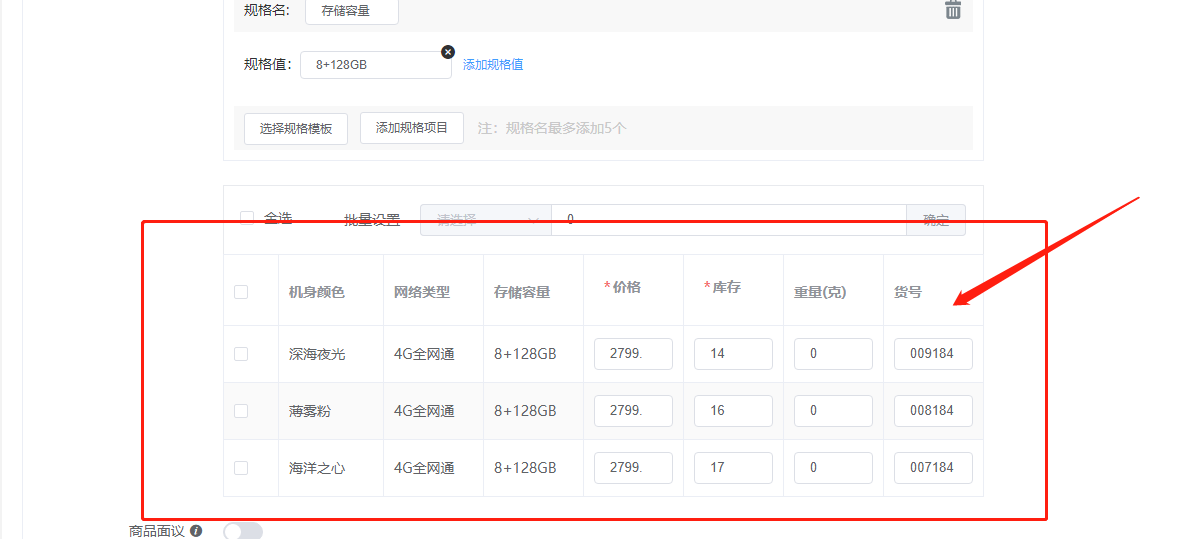Click the batch value input showing 0
The width and height of the screenshot is (1188, 539).
coord(729,220)
